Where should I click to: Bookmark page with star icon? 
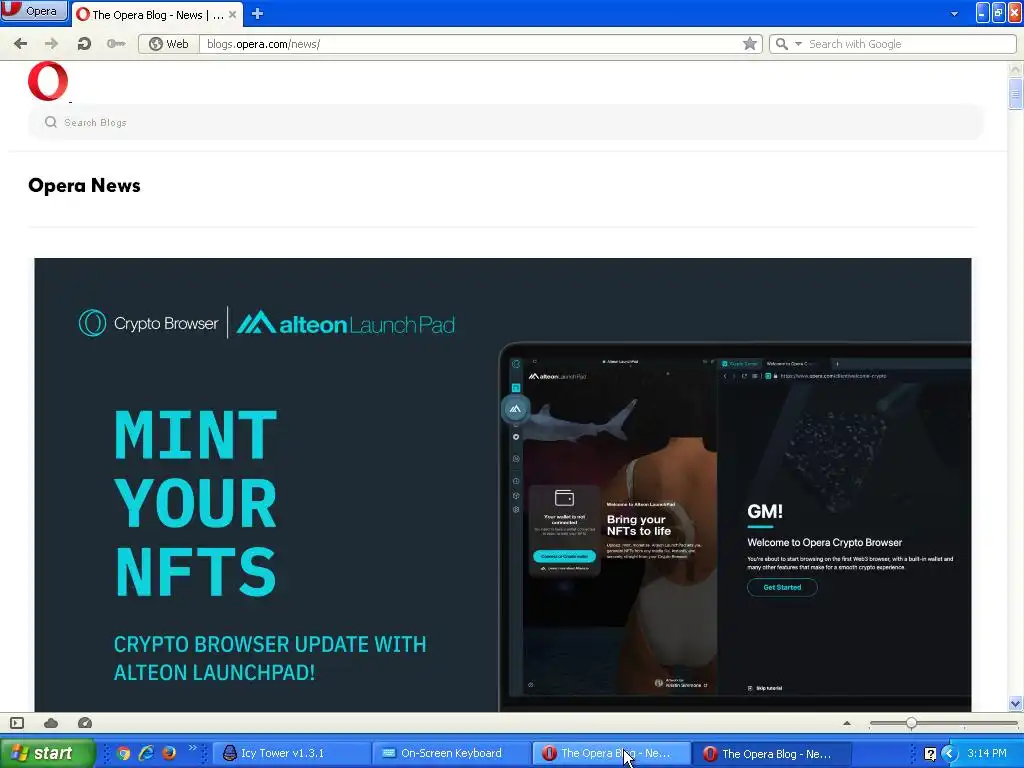(x=750, y=44)
